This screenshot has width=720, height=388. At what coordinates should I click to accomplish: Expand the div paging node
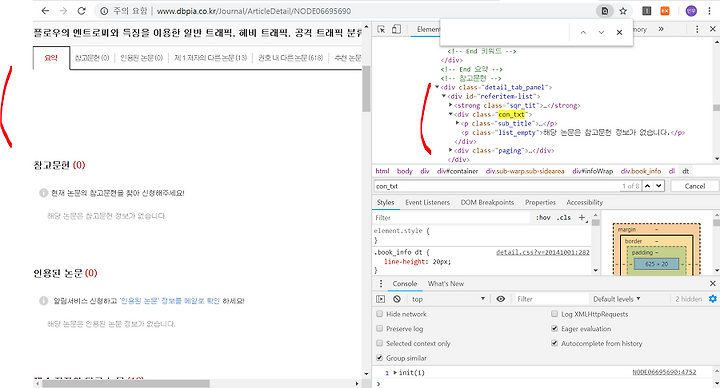[451, 151]
